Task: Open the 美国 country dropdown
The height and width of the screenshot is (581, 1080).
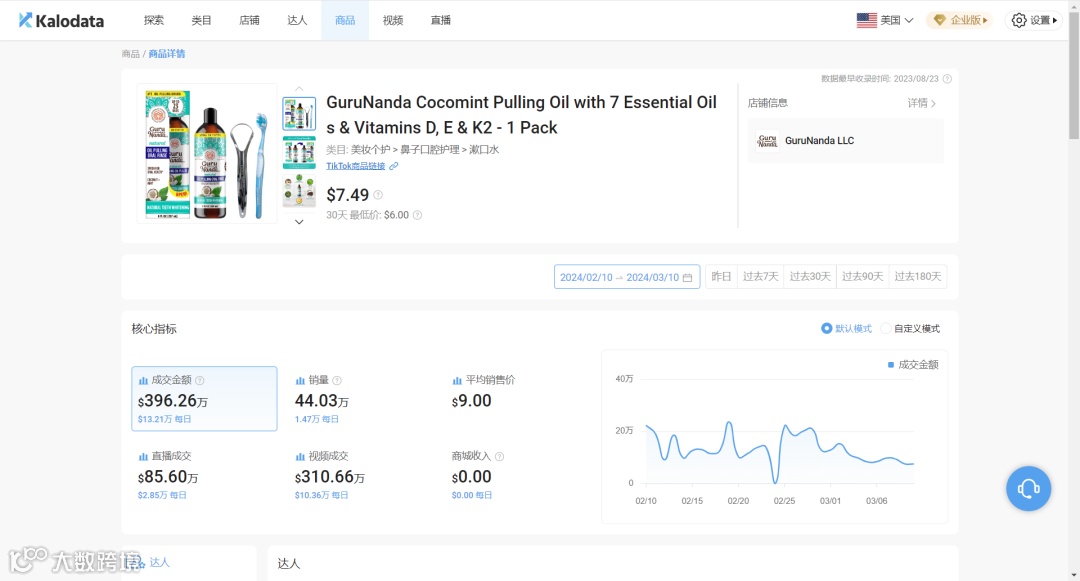Action: click(x=885, y=20)
